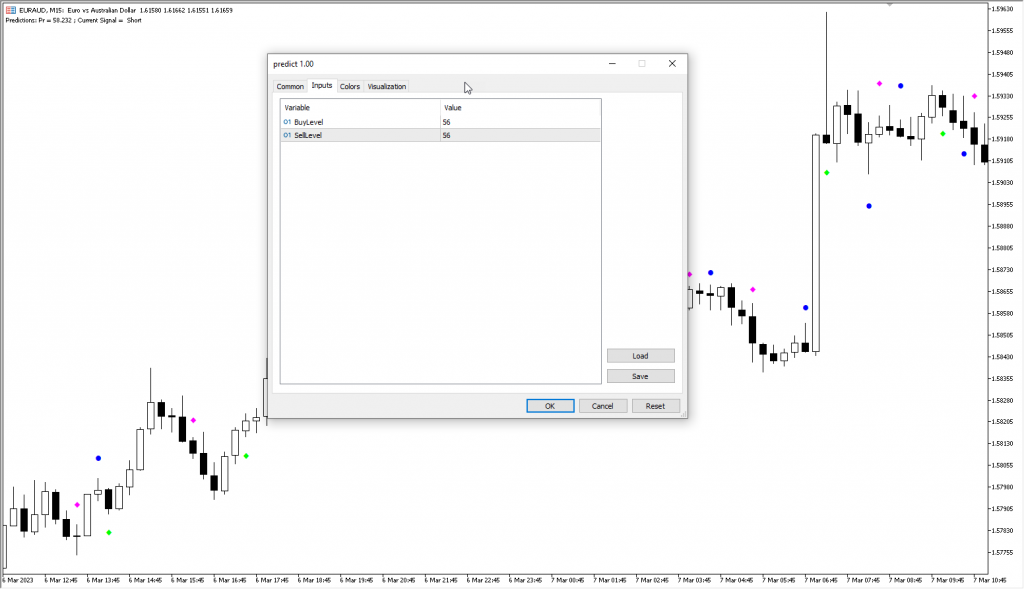This screenshot has height=589, width=1024.
Task: Click the SellLevel value 56 cell
Action: coord(520,135)
